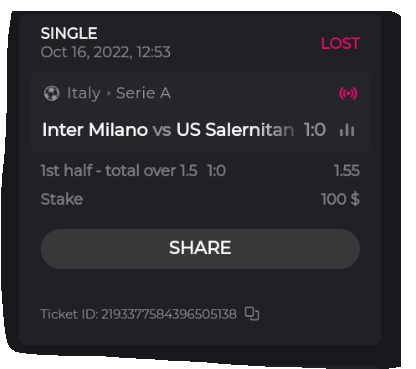This screenshot has width=416, height=369.
Task: Click the pink live broadcast icon
Action: pyautogui.click(x=348, y=93)
